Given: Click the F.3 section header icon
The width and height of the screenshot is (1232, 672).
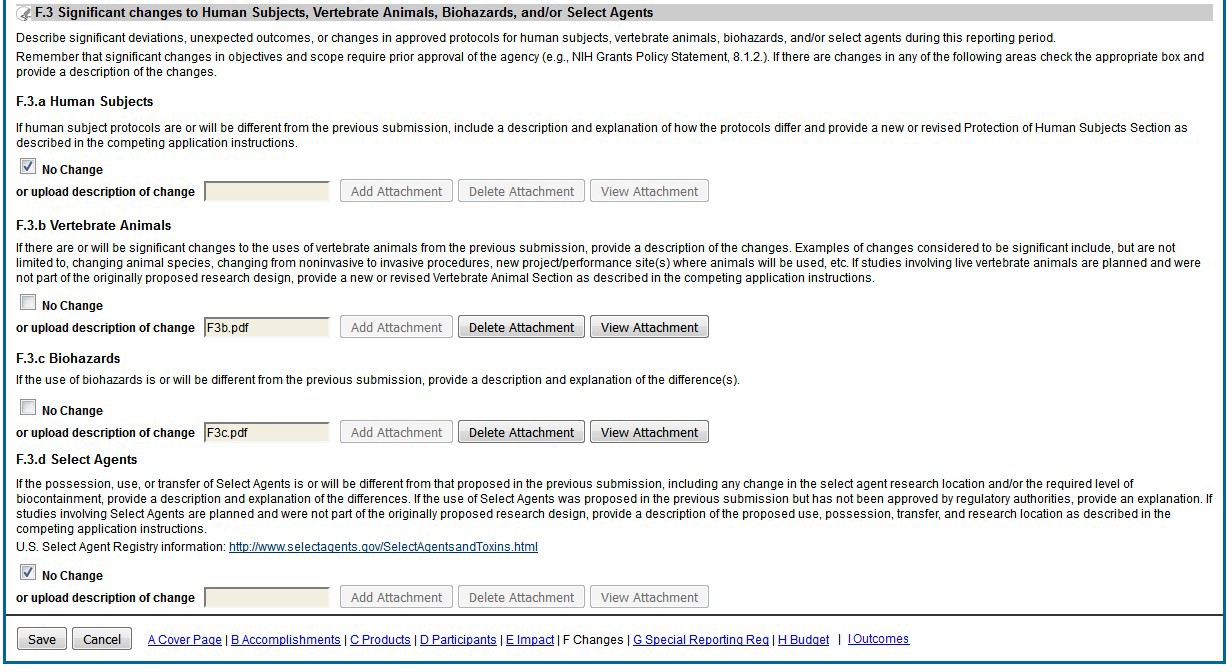Looking at the screenshot, I should tap(25, 14).
